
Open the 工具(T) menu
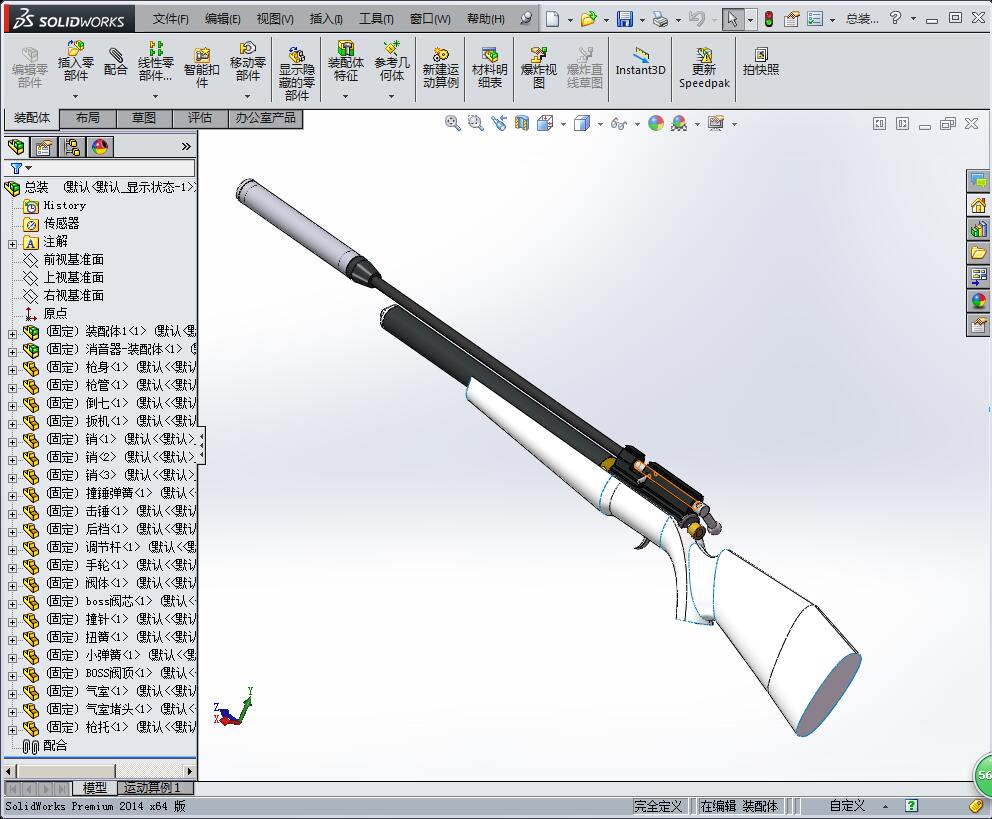point(376,19)
